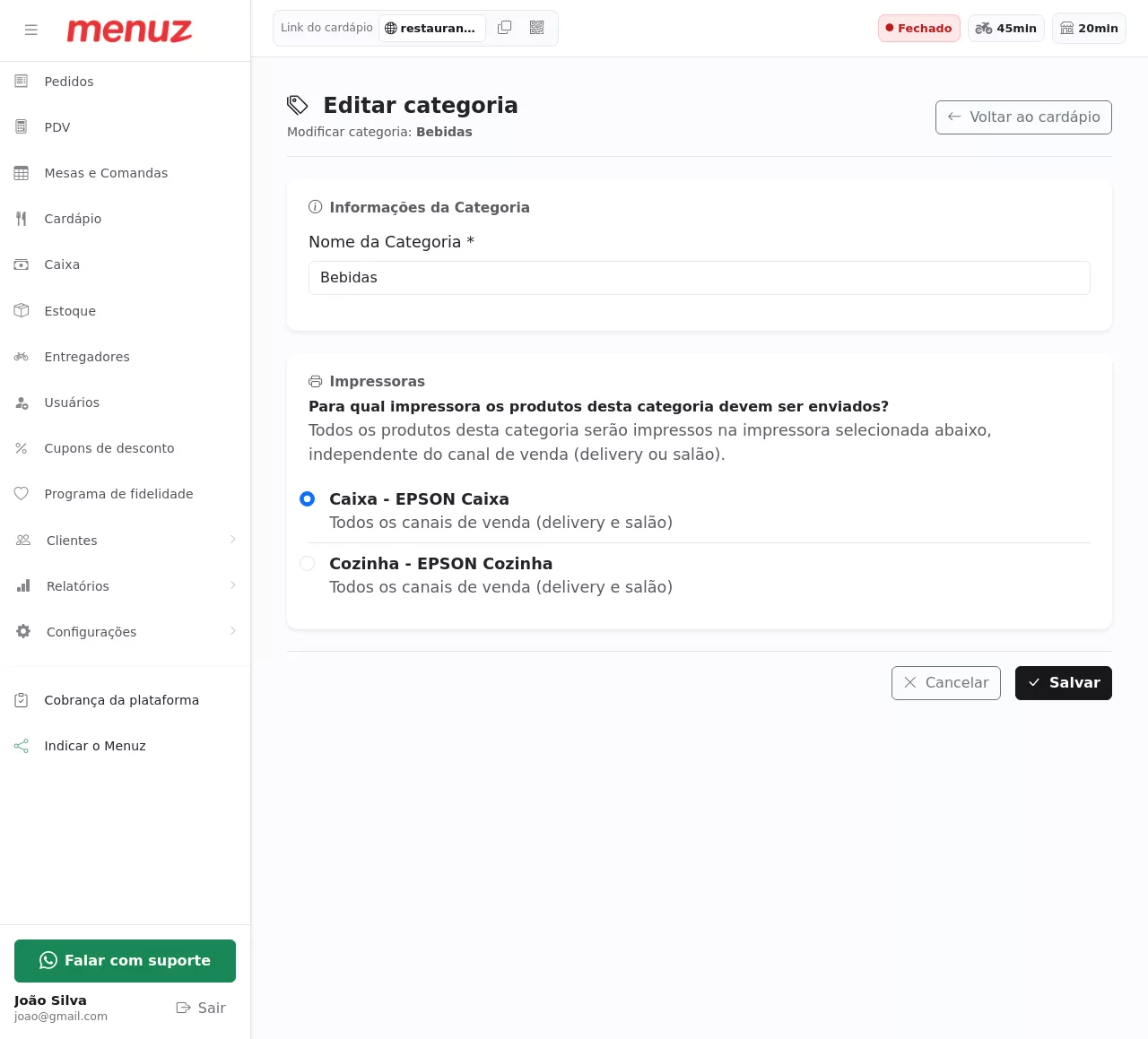
Task: Click the 20min pickup time badge
Action: 1089,28
